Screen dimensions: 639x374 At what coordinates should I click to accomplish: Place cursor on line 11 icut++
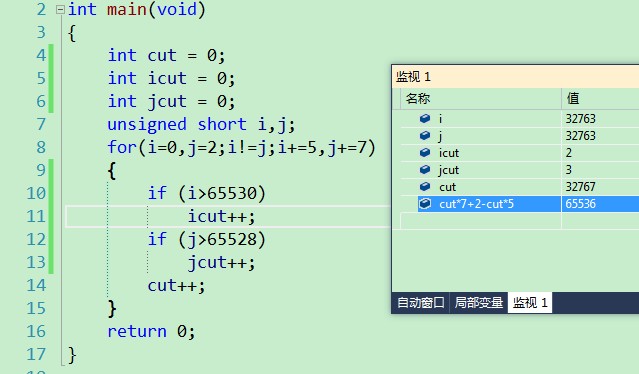pos(221,216)
